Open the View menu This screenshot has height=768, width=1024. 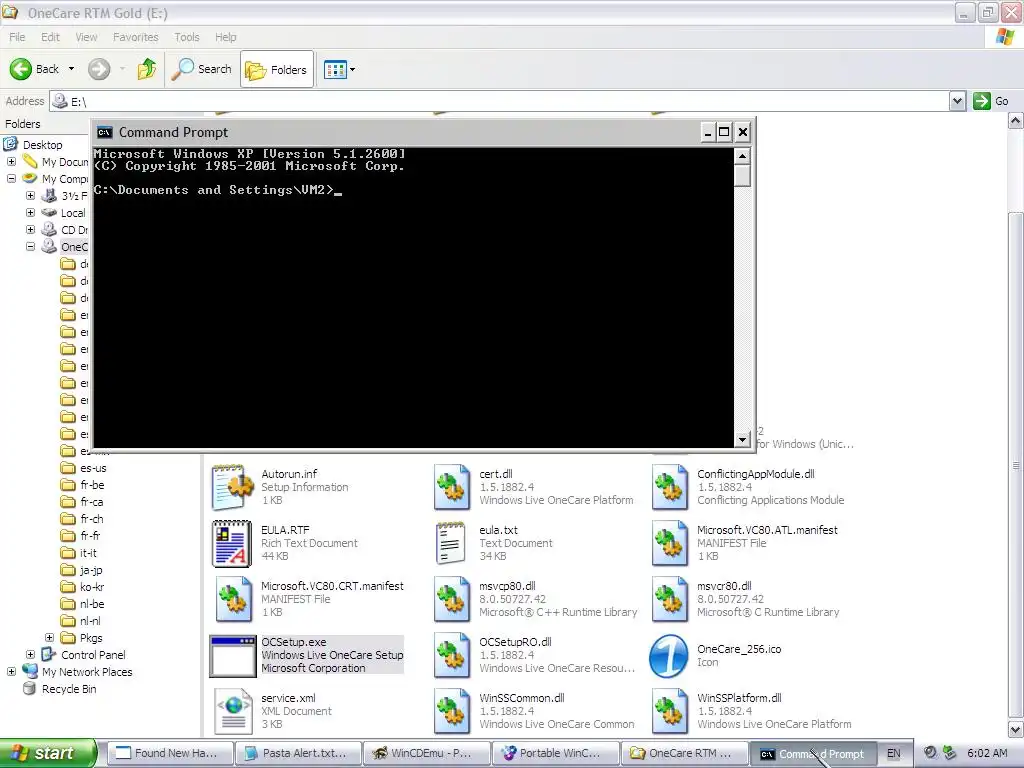[86, 37]
